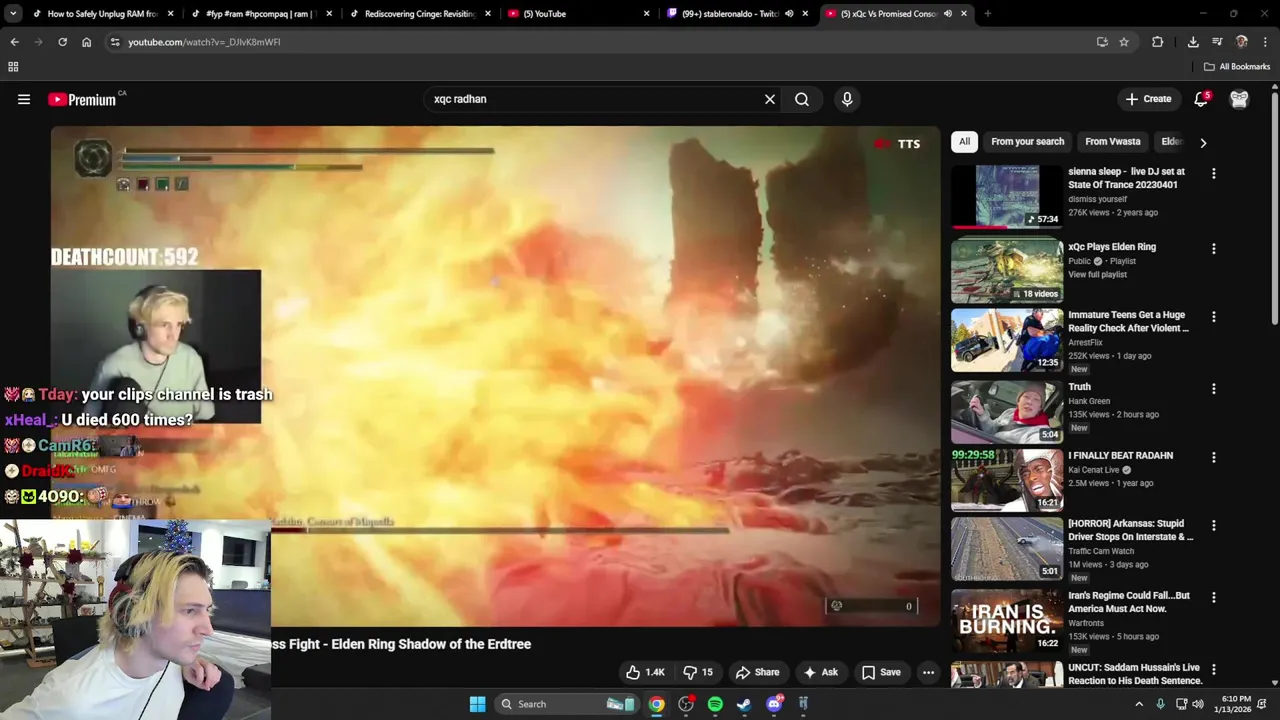Switch to the #fyp #ram #hpcompaq tab
1280x720 pixels.
tap(260, 14)
